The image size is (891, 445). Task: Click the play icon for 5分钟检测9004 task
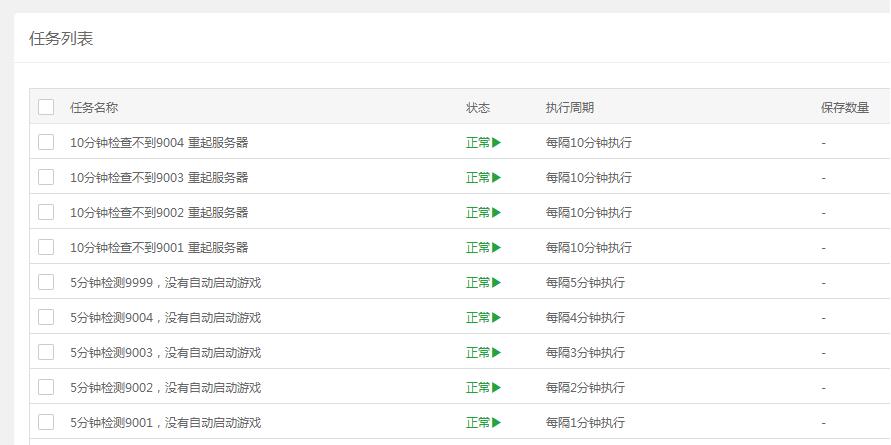coord(497,318)
